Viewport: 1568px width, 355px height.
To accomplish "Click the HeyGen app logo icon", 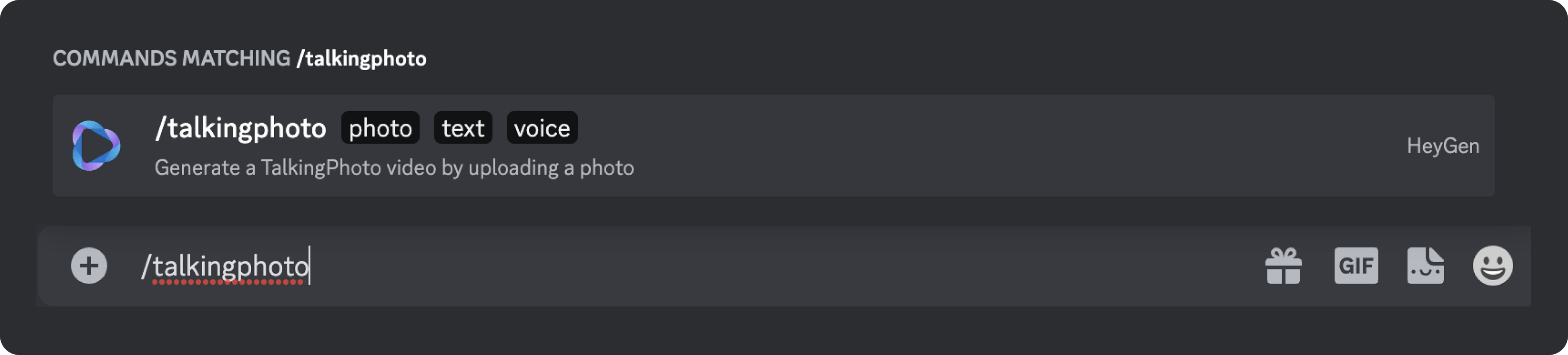I will pyautogui.click(x=96, y=146).
